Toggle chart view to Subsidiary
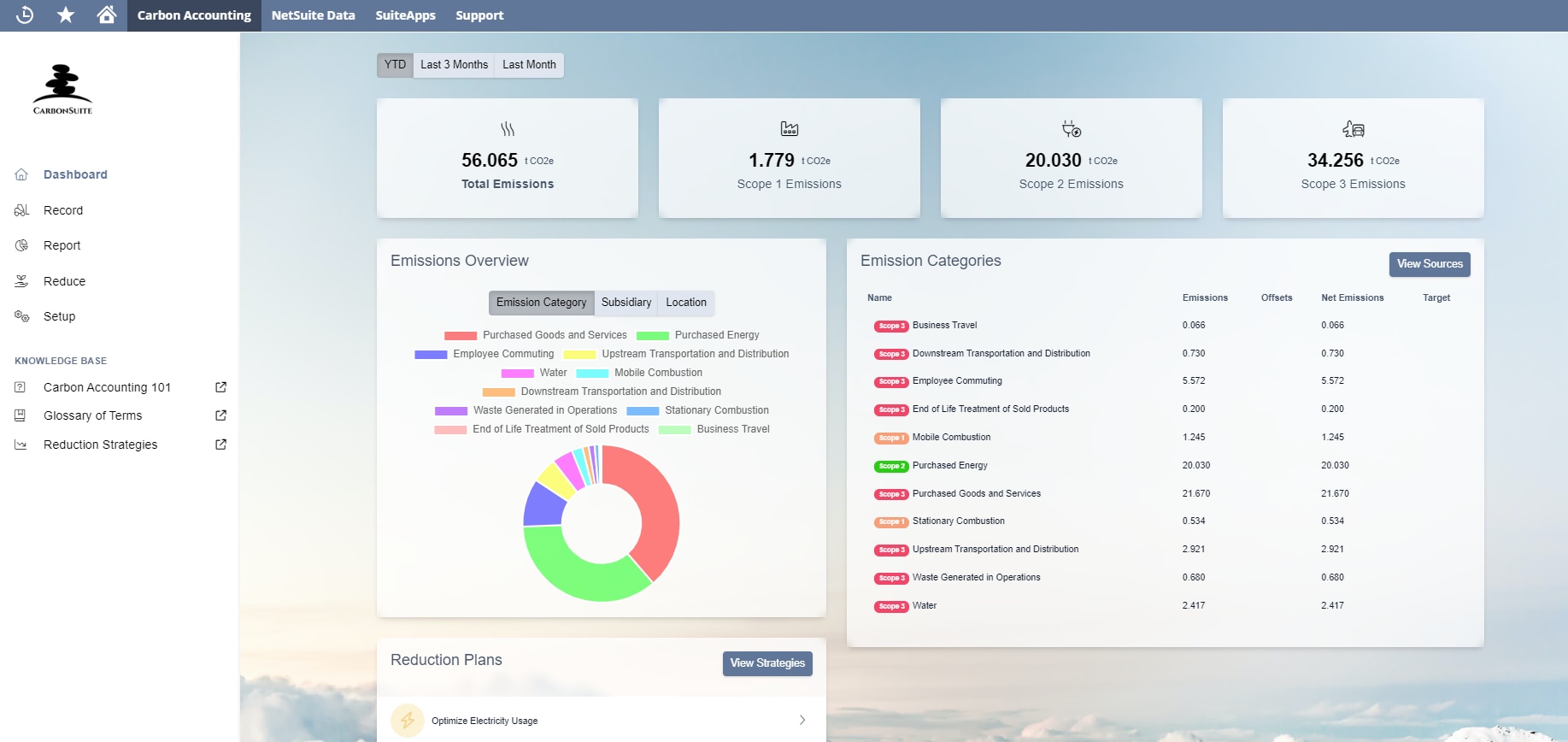1568x742 pixels. coord(625,303)
